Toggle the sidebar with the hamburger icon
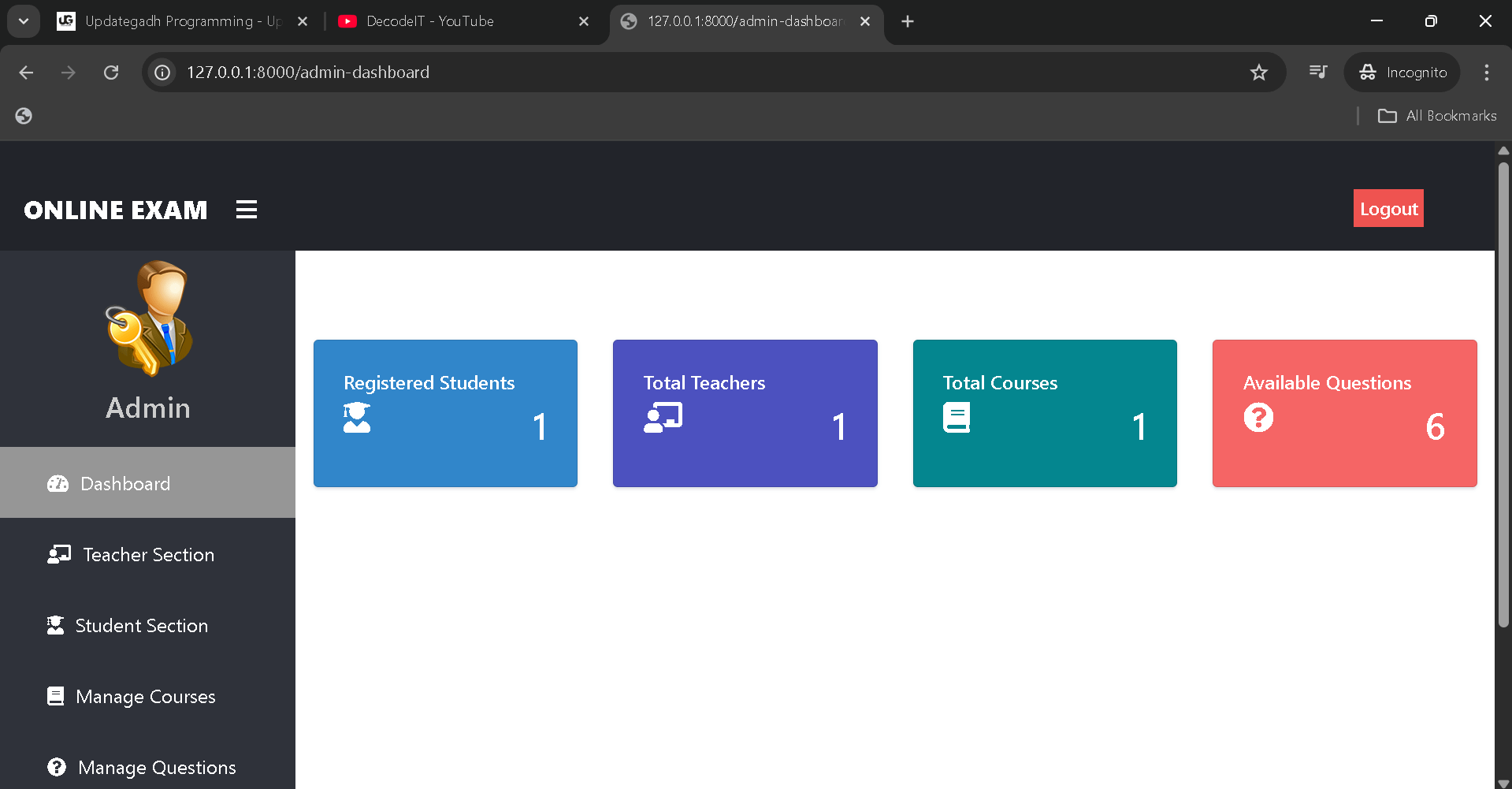 click(x=246, y=209)
